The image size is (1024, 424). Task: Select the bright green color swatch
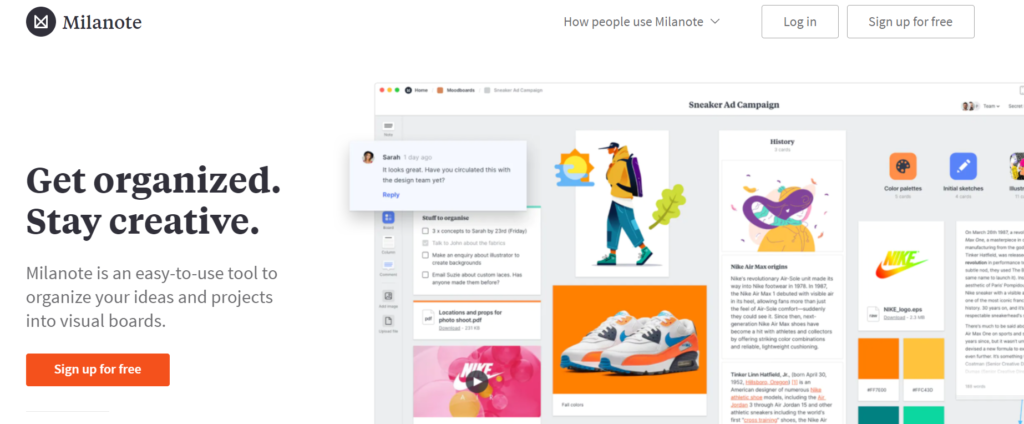click(923, 415)
